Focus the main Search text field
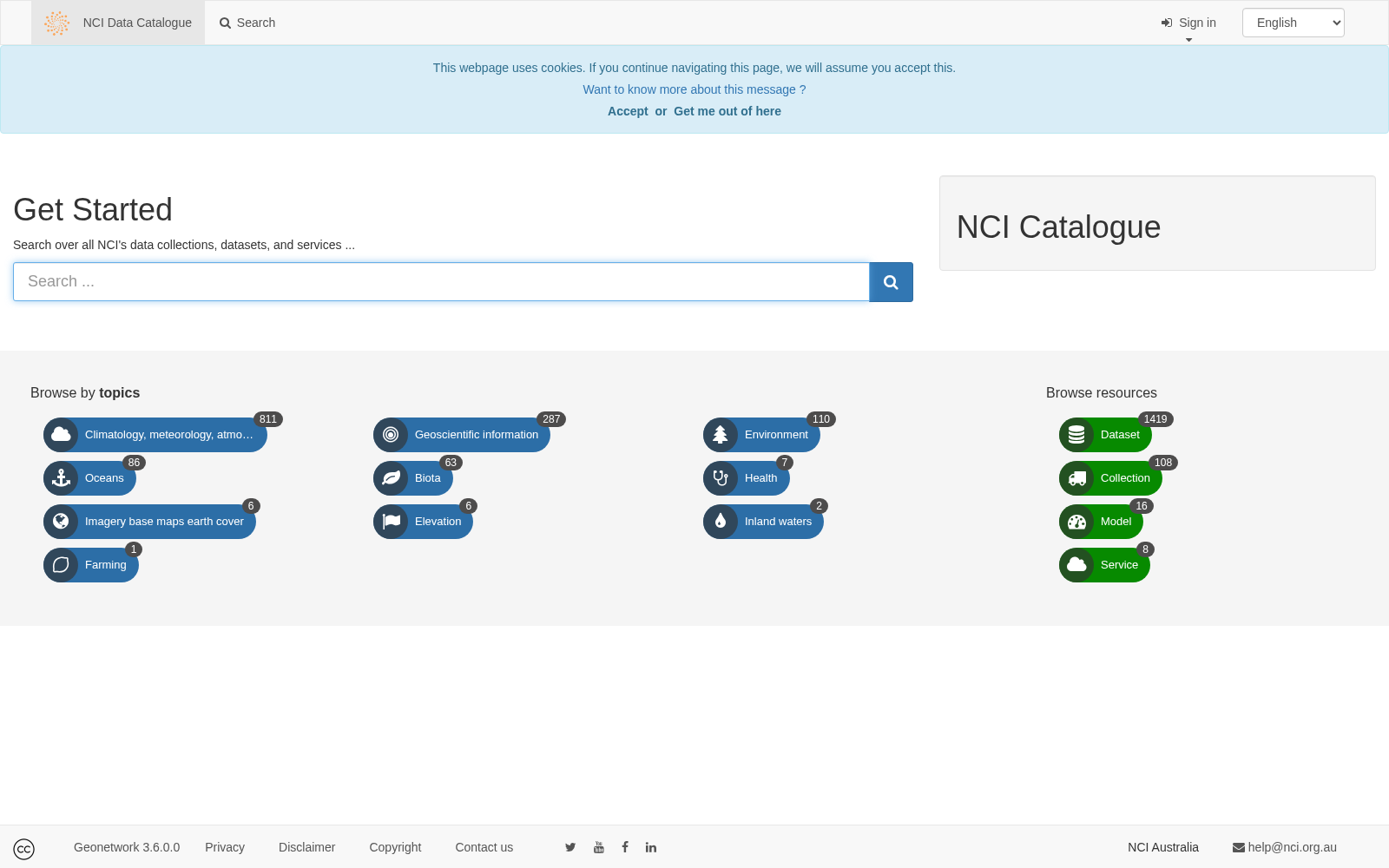 click(441, 282)
